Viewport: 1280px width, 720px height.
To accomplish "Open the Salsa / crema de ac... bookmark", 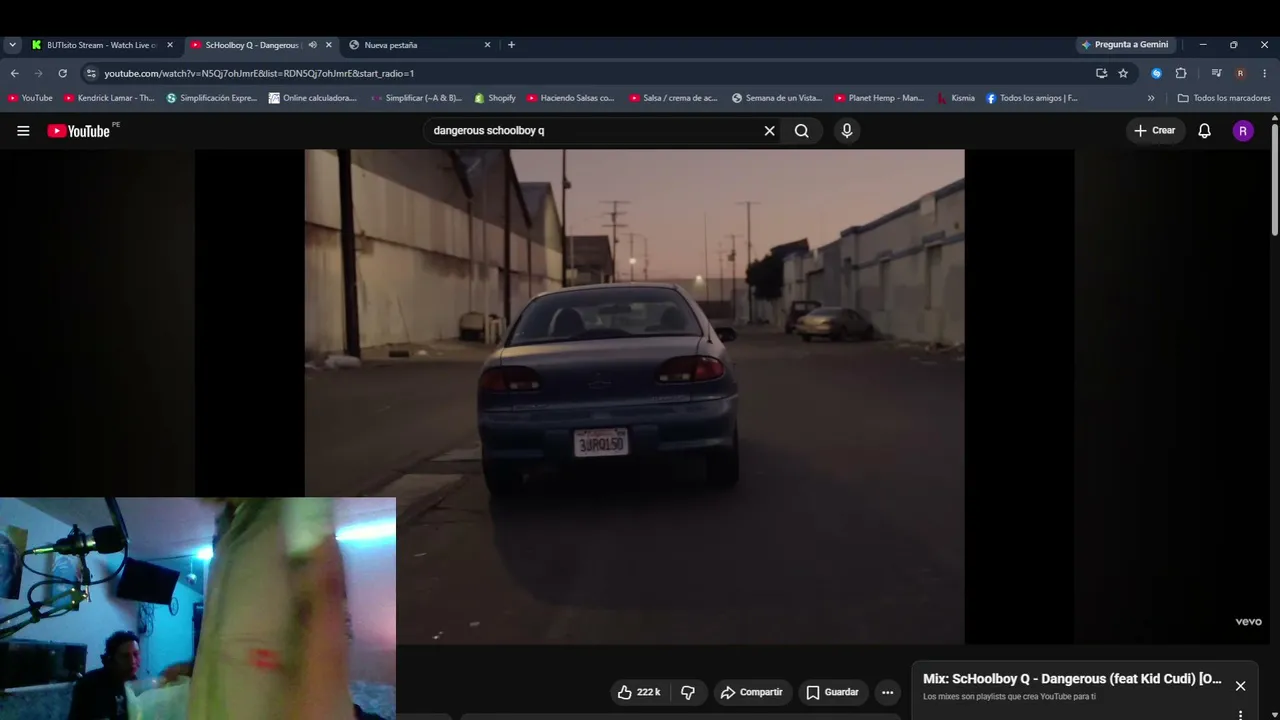I will [674, 98].
